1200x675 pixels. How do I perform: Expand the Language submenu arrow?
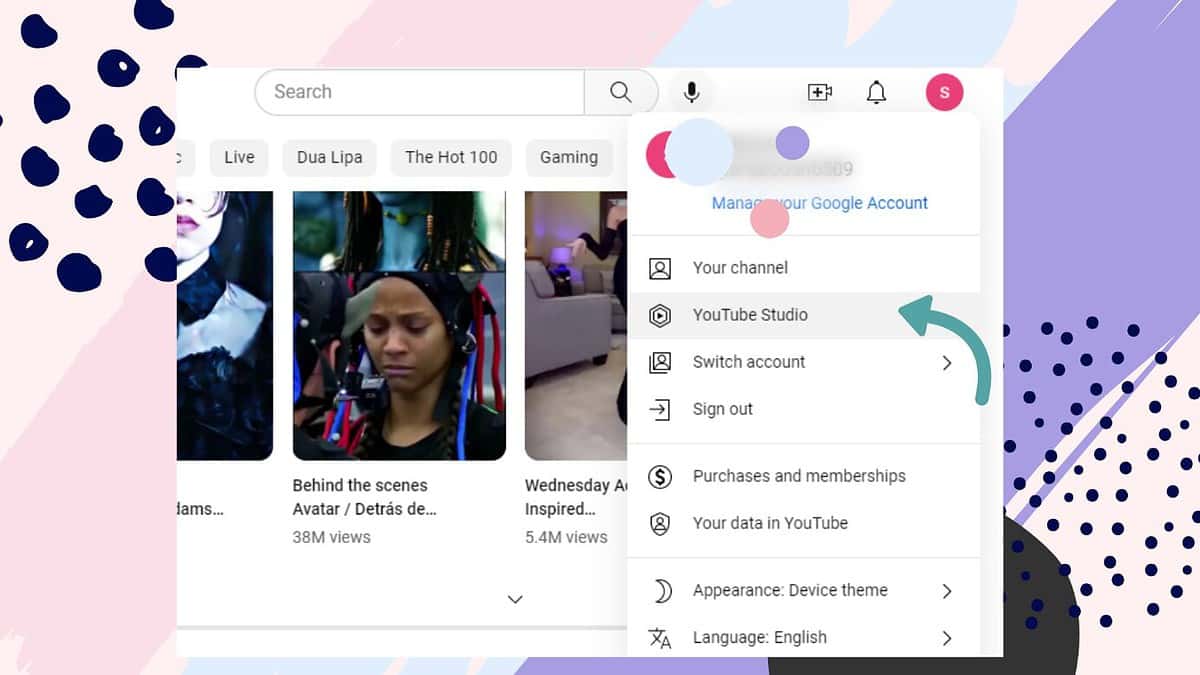tap(947, 637)
